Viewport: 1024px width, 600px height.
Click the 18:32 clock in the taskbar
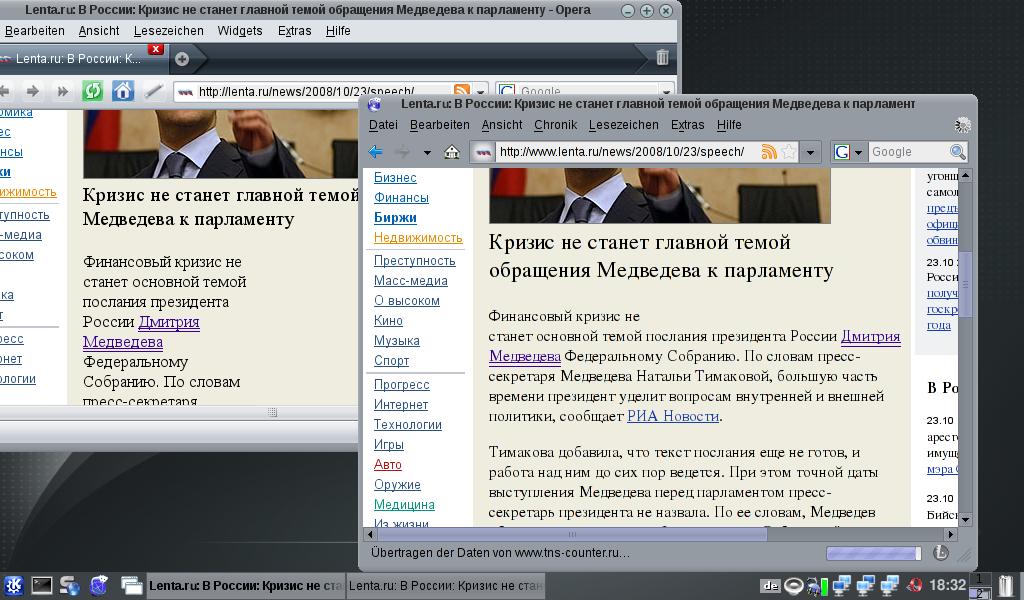[x=947, y=585]
